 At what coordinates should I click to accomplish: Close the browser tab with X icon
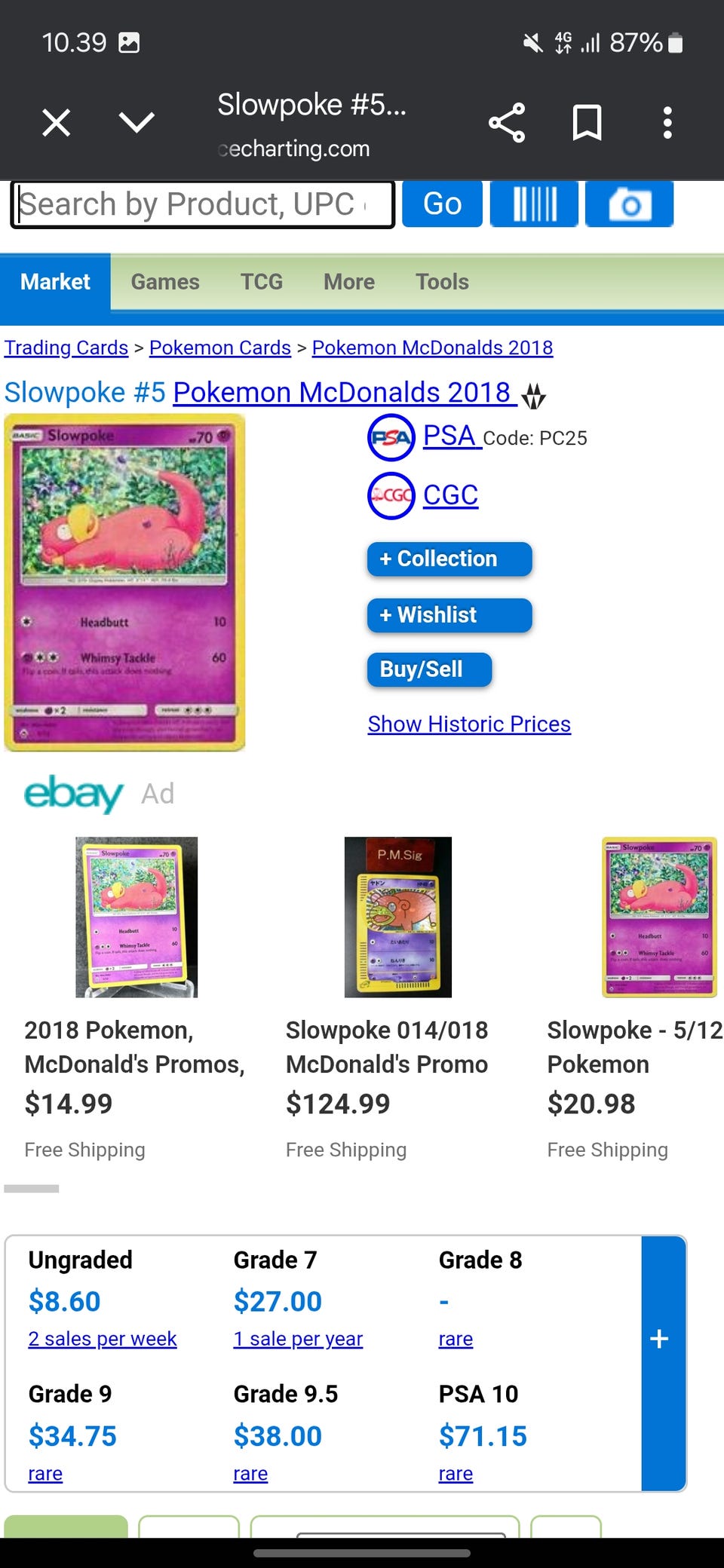tap(57, 122)
